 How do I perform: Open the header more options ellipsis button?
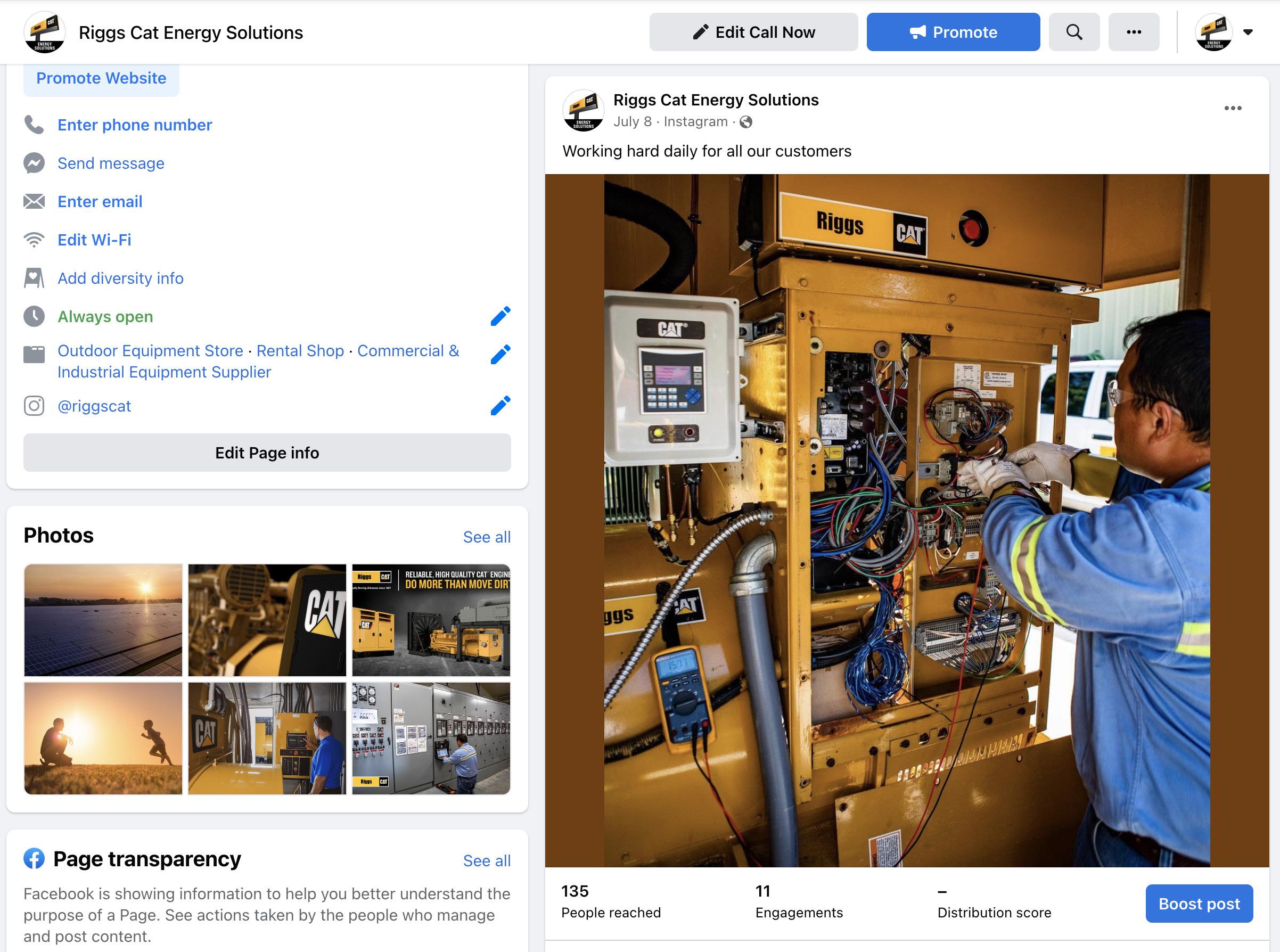(1134, 32)
